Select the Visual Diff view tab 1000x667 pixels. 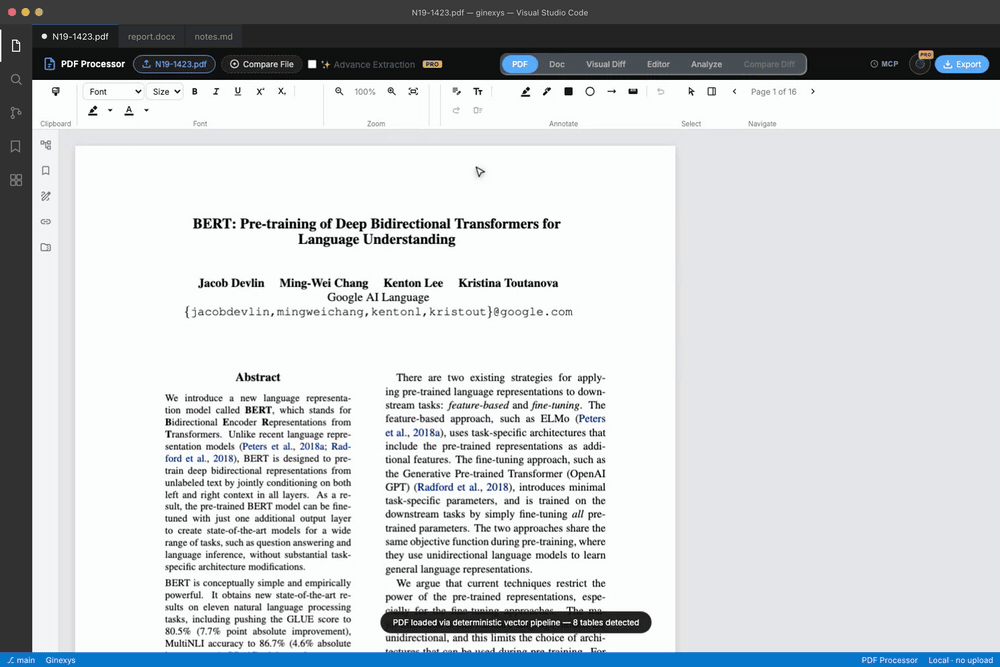point(606,64)
